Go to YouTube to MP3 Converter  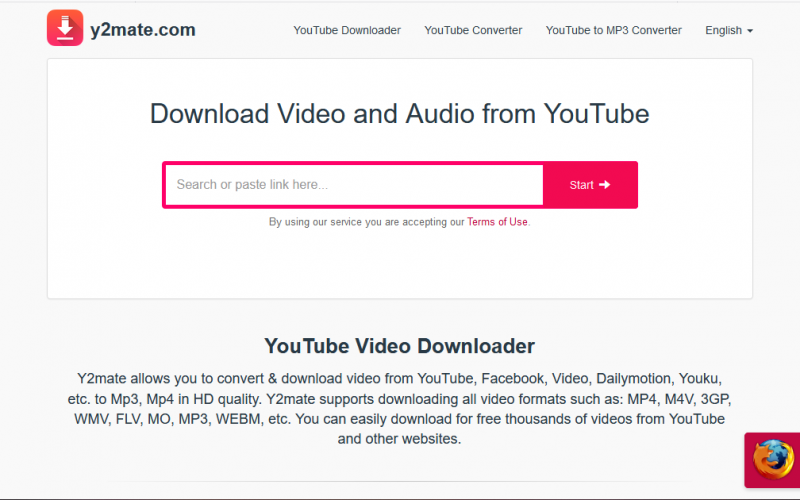click(613, 30)
